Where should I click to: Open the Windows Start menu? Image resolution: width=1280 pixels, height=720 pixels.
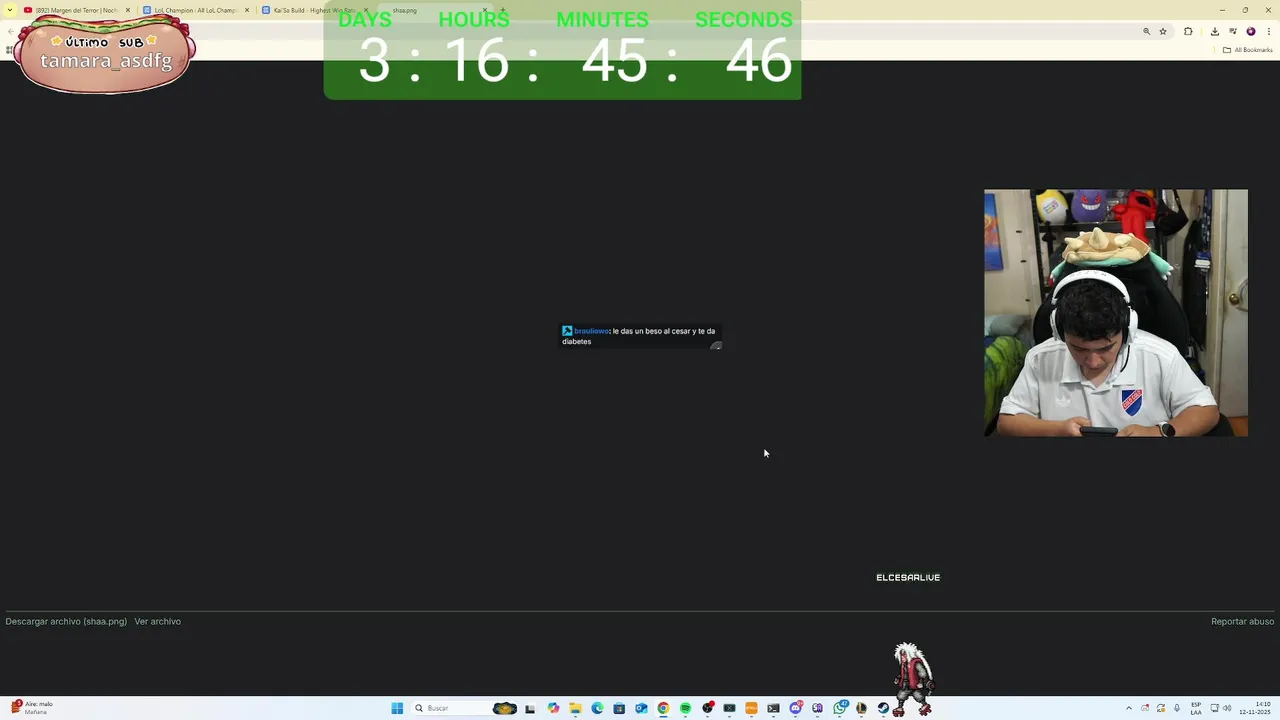click(x=397, y=708)
